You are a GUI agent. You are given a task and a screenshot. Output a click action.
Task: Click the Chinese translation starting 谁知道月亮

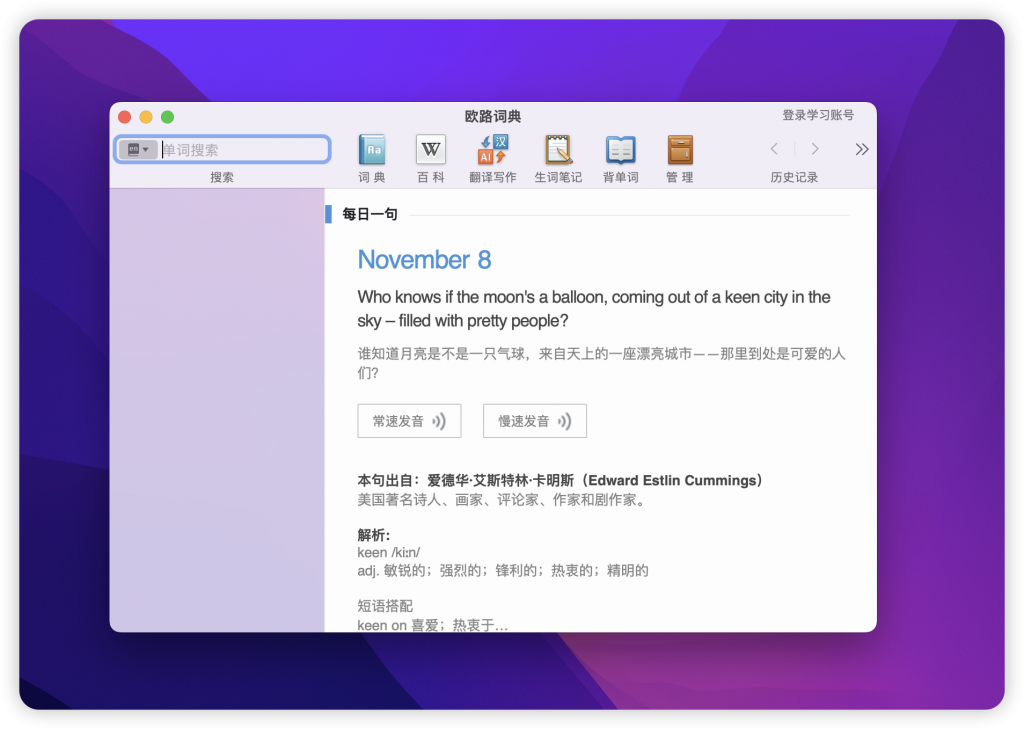click(x=601, y=363)
